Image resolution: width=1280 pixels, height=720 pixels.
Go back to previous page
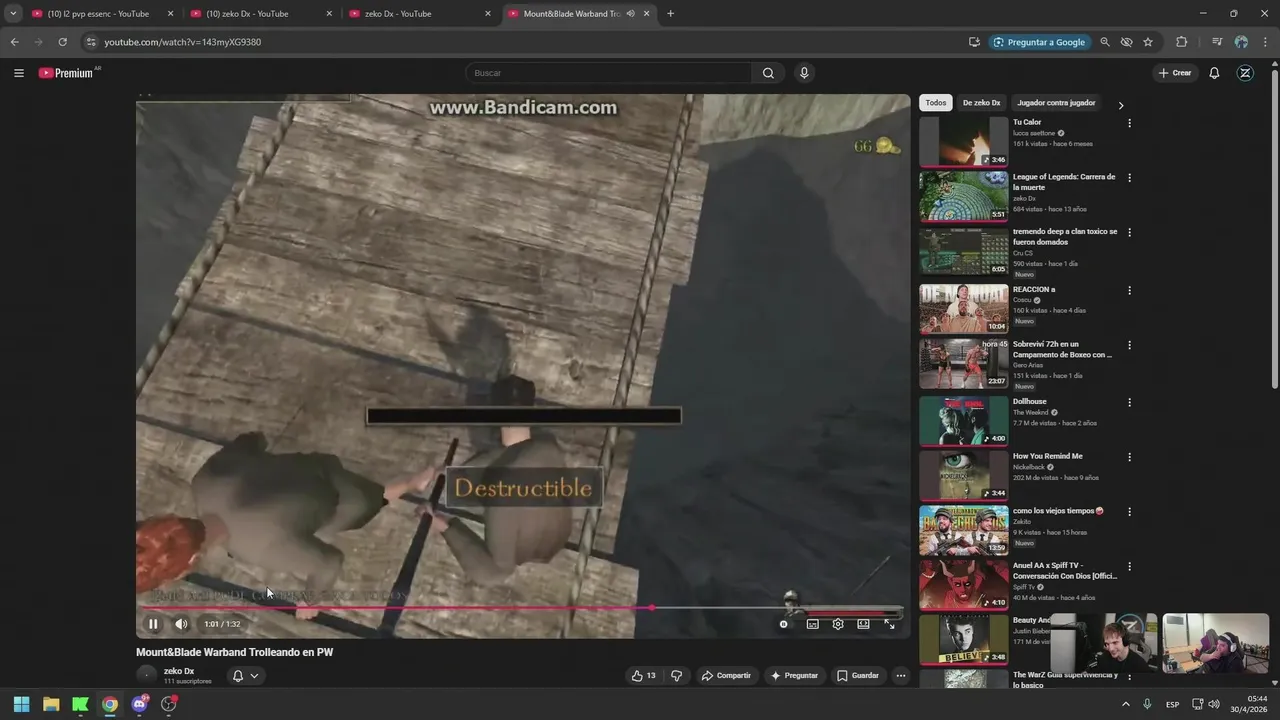[x=14, y=42]
